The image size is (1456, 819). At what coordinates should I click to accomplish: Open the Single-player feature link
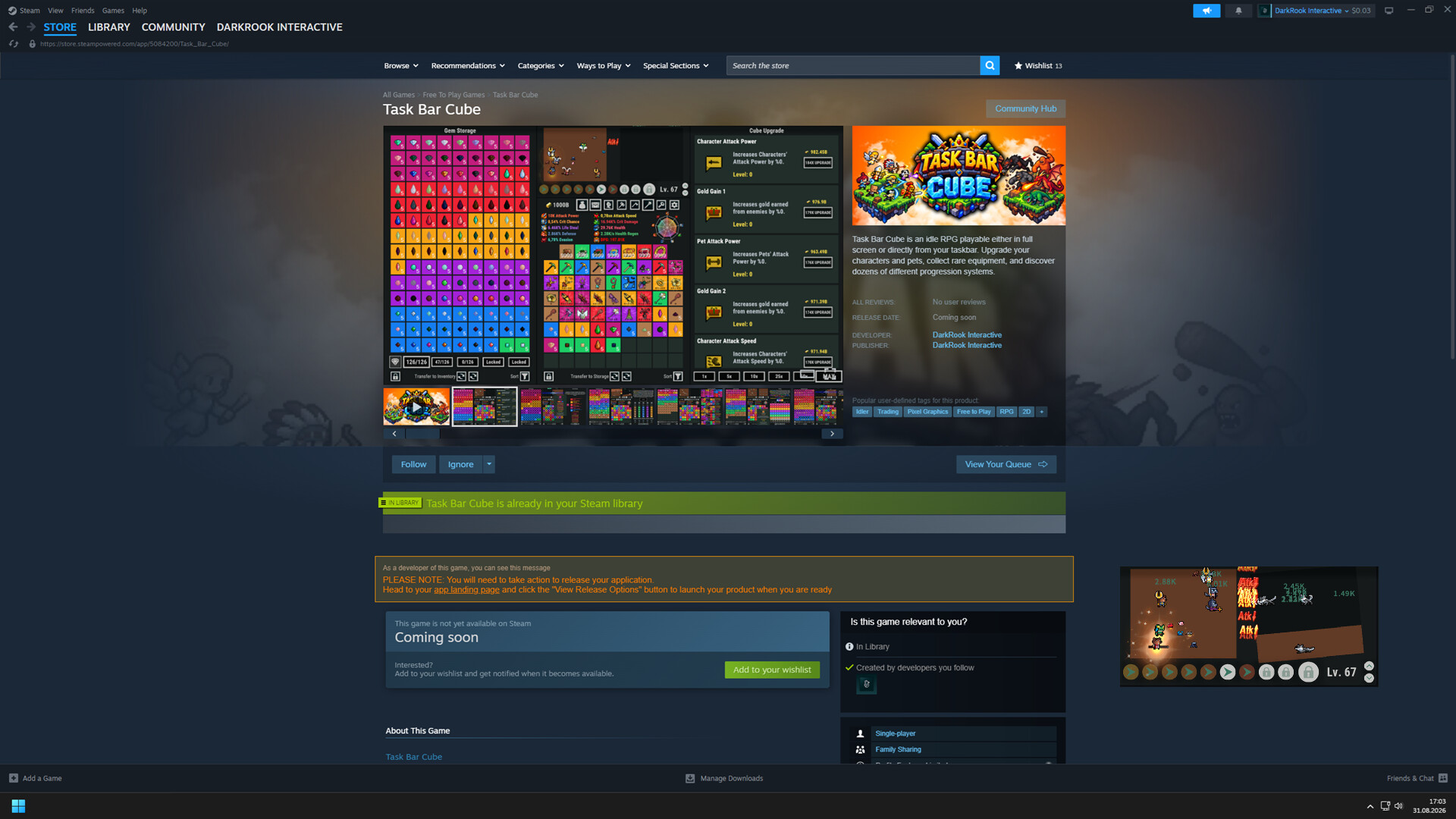[x=895, y=734]
